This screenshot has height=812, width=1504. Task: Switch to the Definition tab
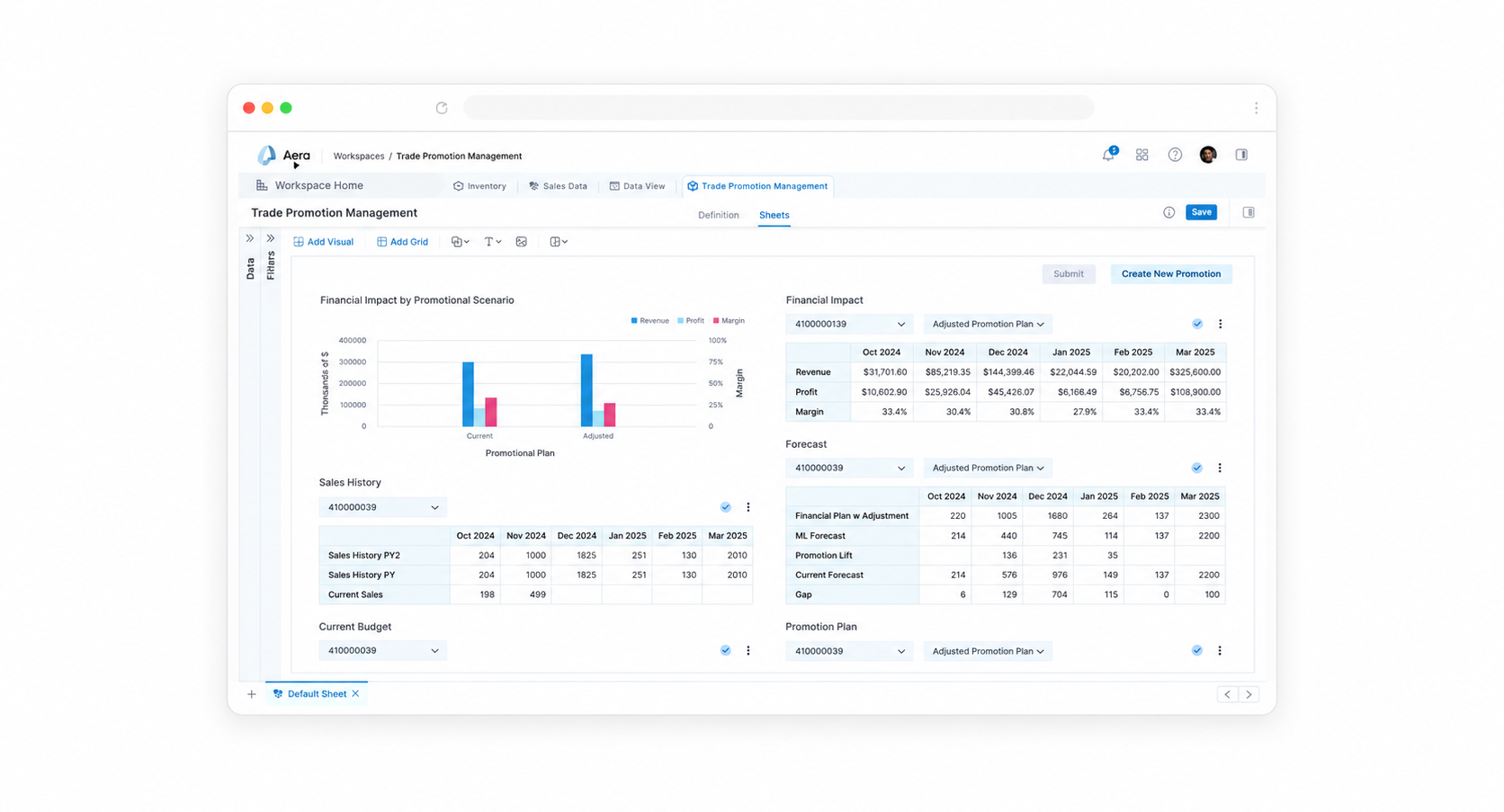coord(718,215)
